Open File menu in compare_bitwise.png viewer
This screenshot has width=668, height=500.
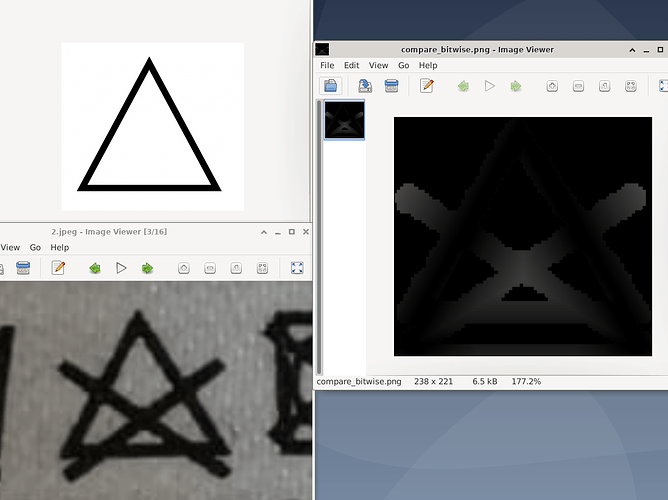pos(327,65)
